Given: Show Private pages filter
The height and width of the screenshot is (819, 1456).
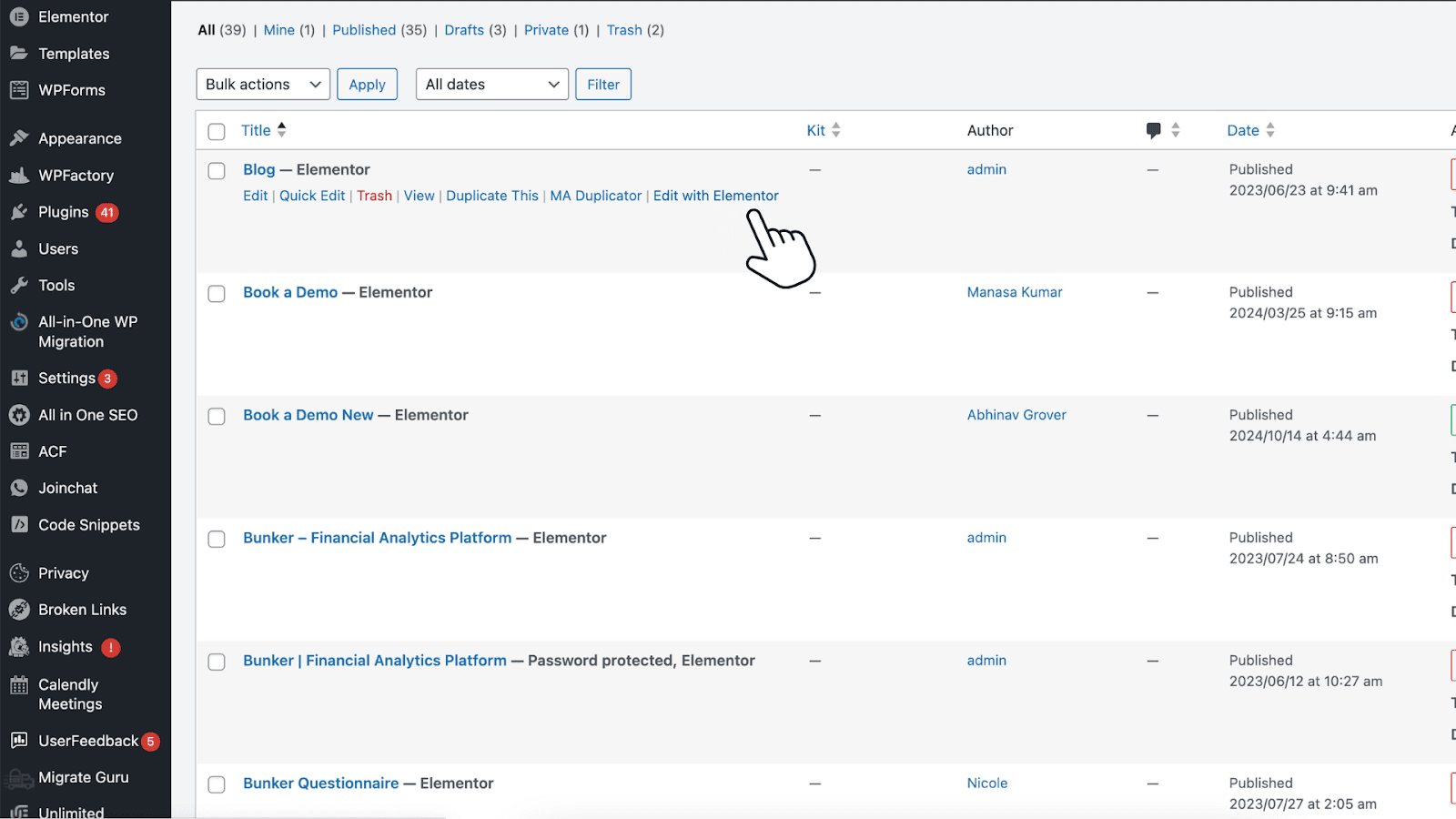Looking at the screenshot, I should 546,30.
